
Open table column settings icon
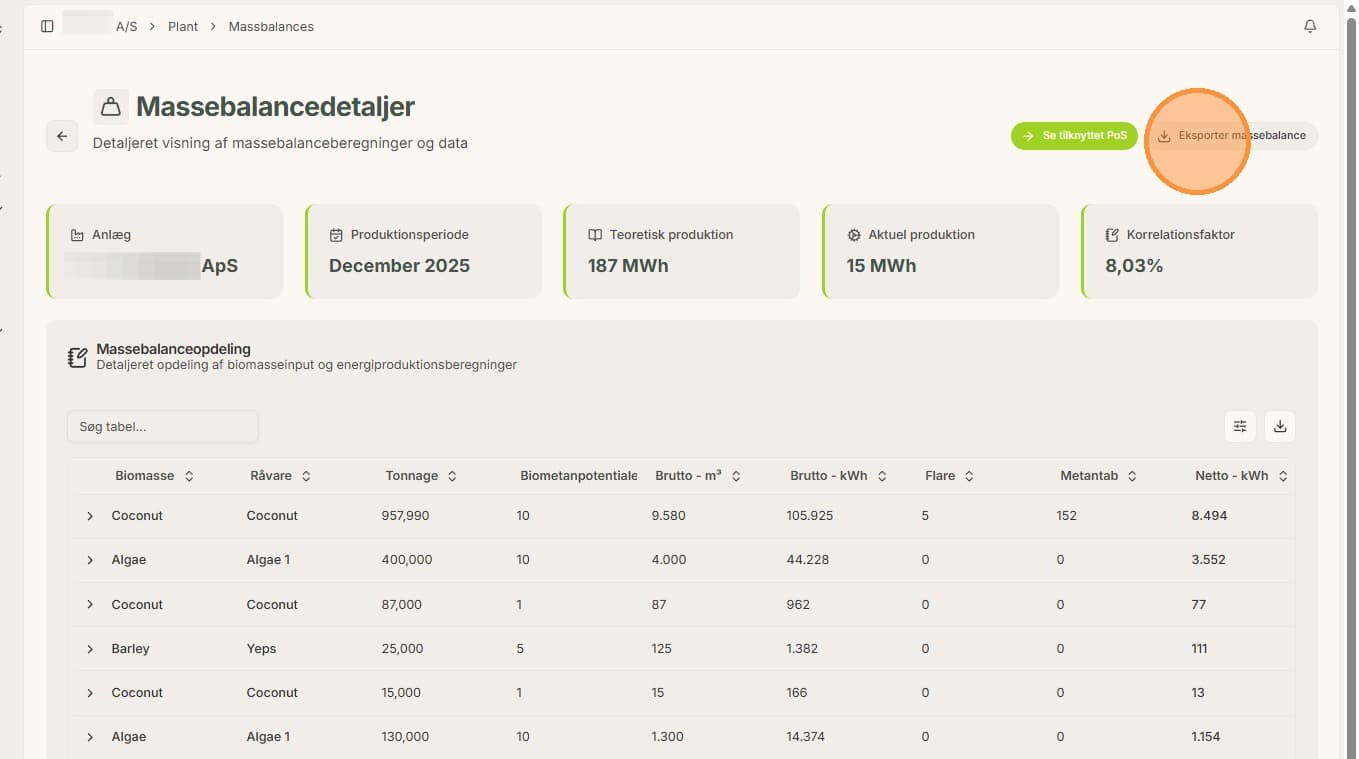coord(1240,426)
